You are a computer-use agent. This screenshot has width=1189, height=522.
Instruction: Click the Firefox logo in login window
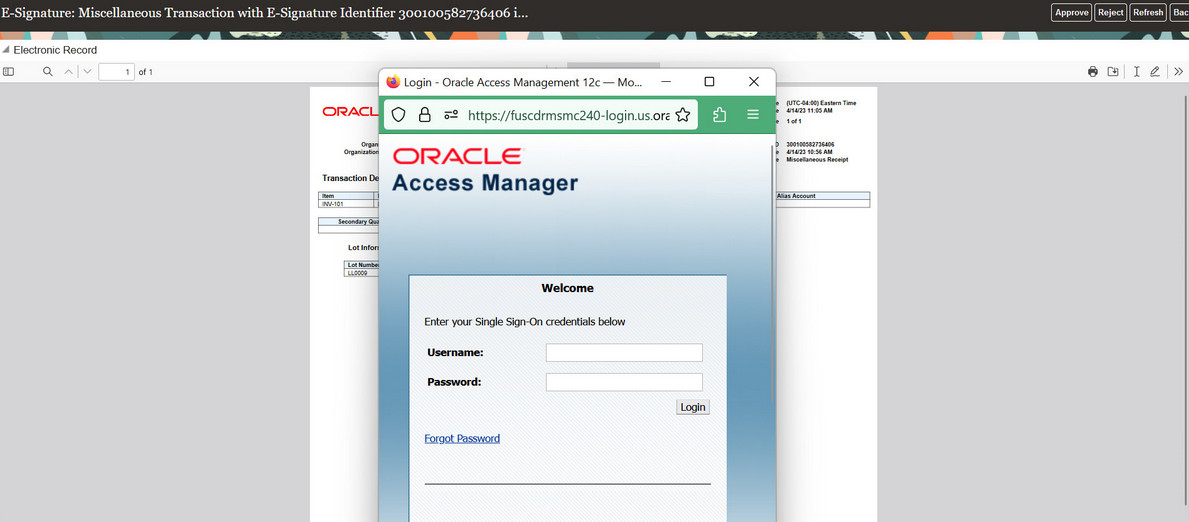click(x=393, y=82)
